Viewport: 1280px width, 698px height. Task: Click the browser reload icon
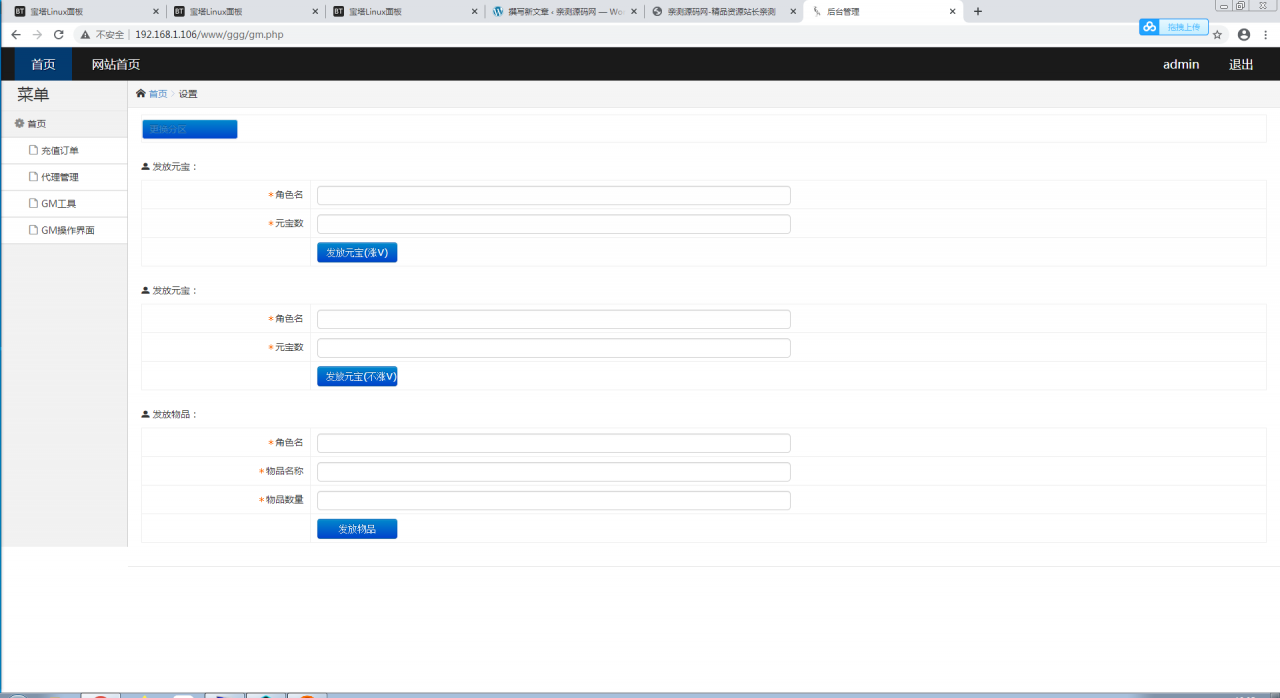tap(59, 34)
